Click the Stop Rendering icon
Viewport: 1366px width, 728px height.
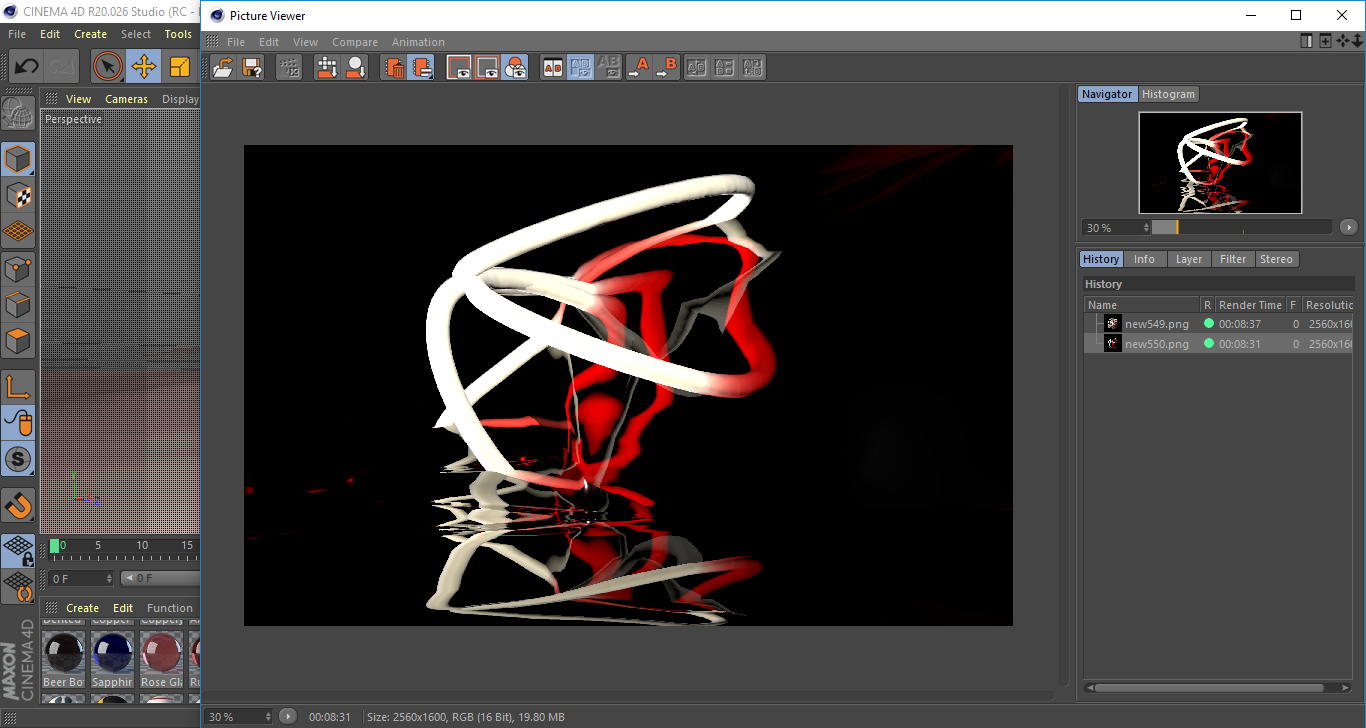(x=289, y=68)
